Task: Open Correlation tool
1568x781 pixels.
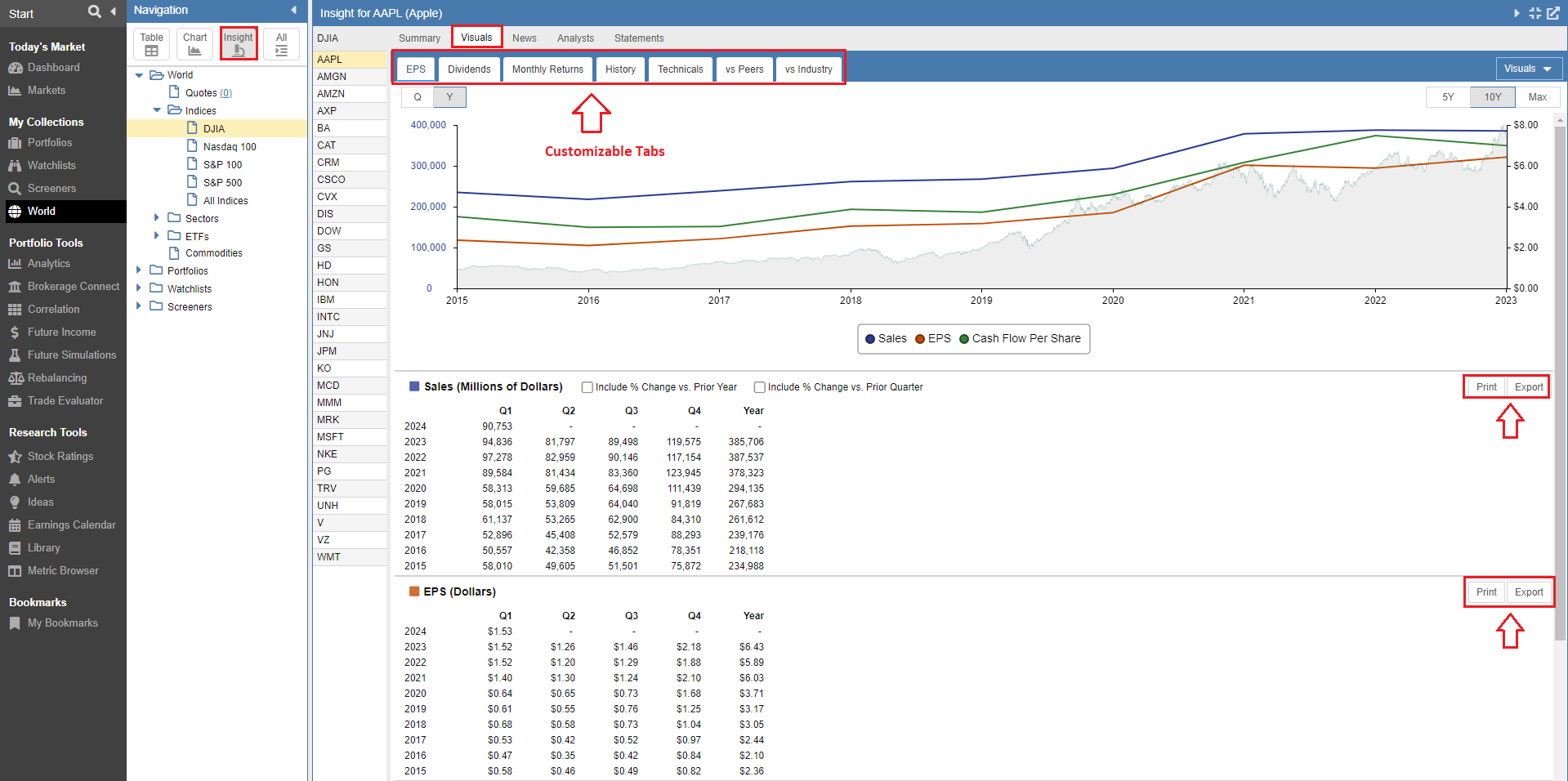Action: 54,310
